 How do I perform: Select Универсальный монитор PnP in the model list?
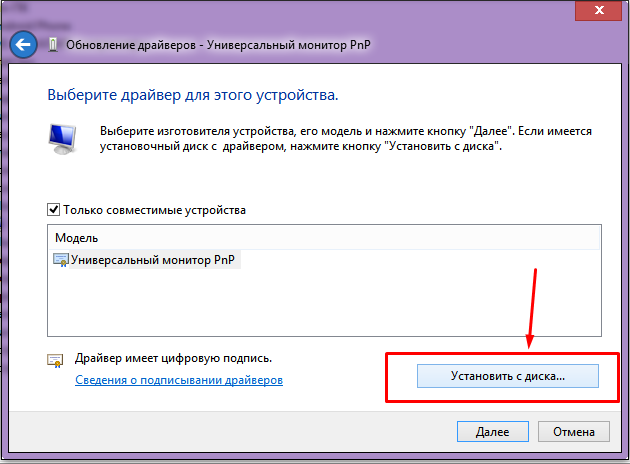point(153,260)
